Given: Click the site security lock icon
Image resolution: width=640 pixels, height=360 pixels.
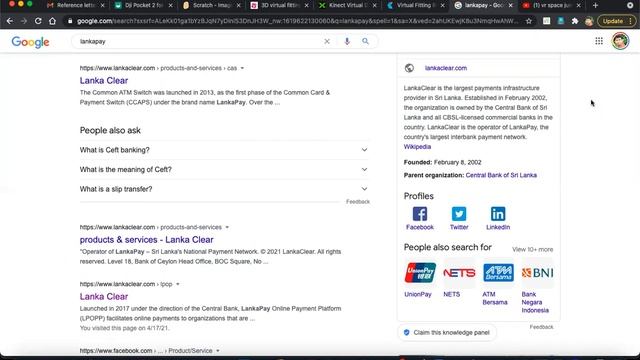Looking at the screenshot, I should [70, 21].
